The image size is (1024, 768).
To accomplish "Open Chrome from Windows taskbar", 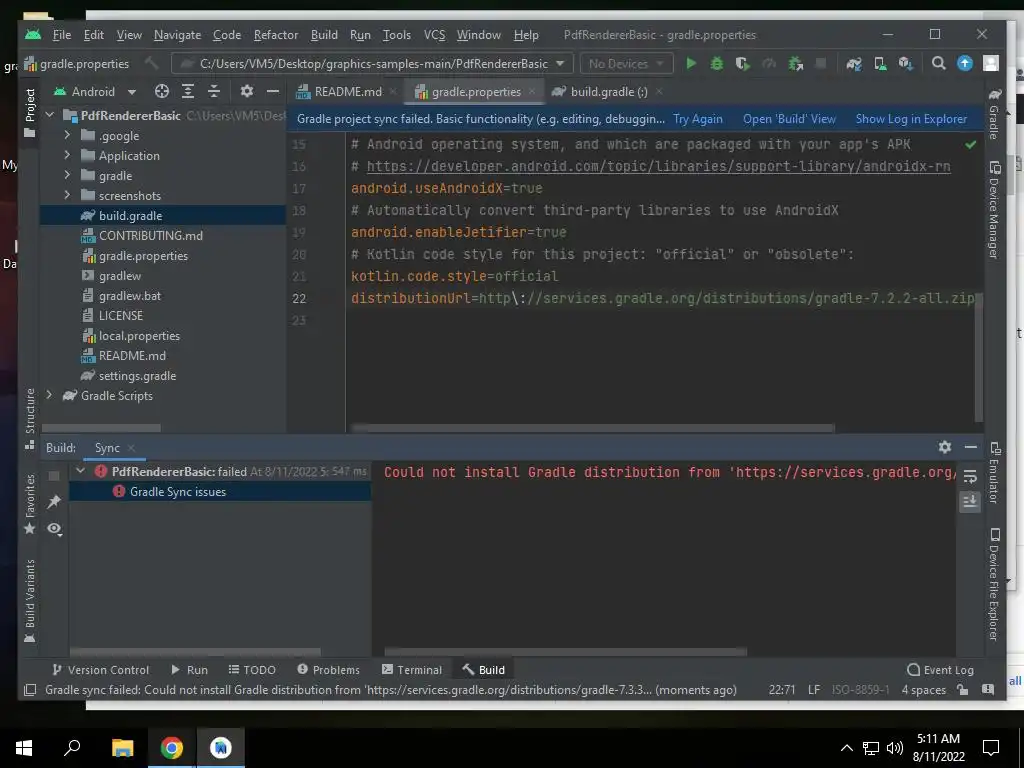I will (171, 747).
